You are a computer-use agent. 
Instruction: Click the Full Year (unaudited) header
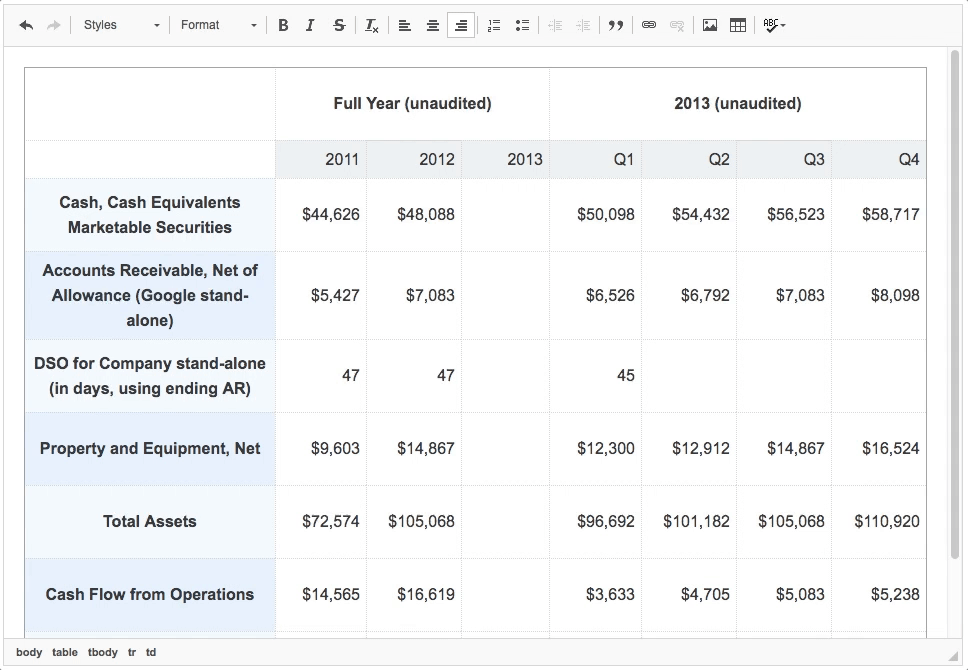click(412, 104)
